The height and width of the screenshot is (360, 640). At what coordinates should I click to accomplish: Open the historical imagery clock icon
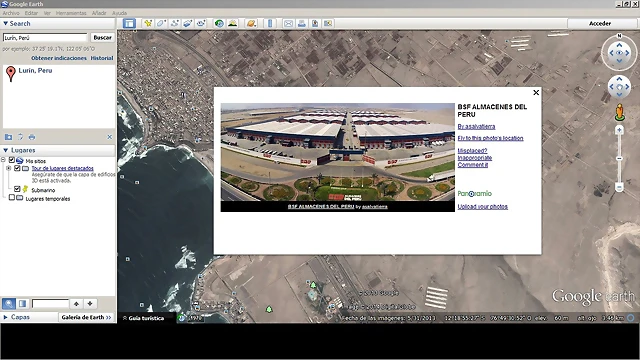coord(219,24)
